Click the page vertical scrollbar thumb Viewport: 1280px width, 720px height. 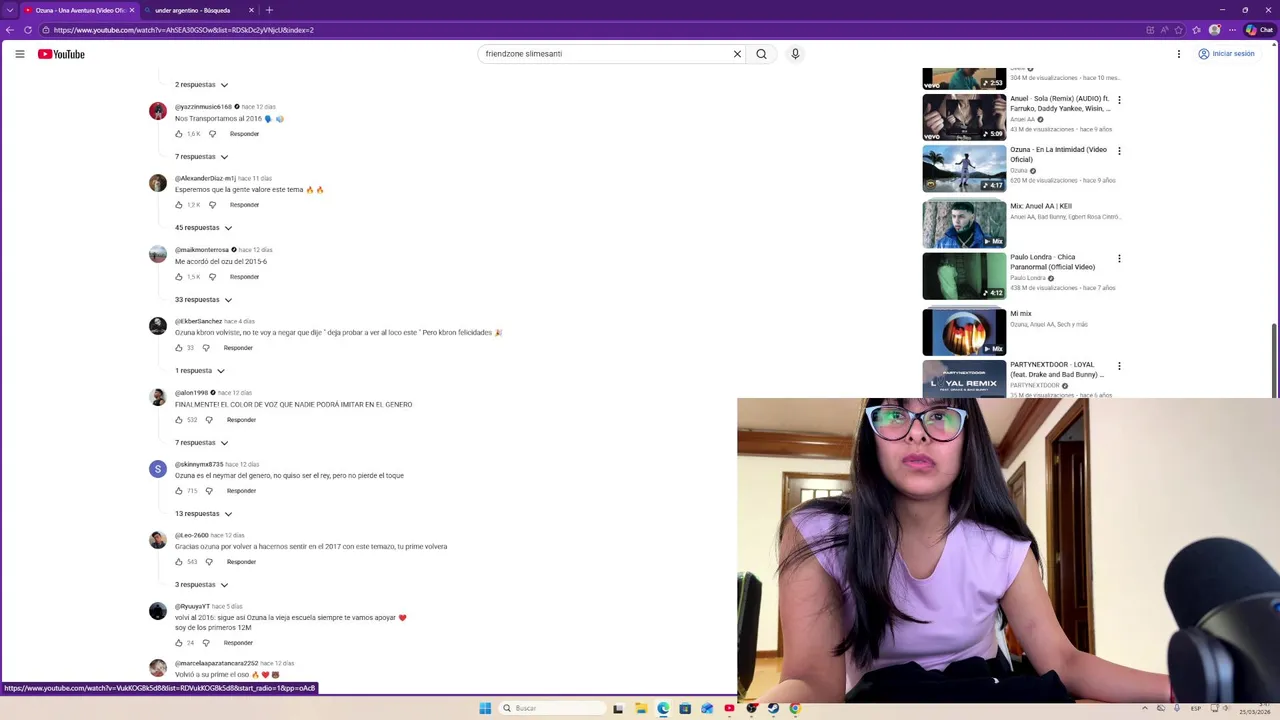click(1274, 360)
